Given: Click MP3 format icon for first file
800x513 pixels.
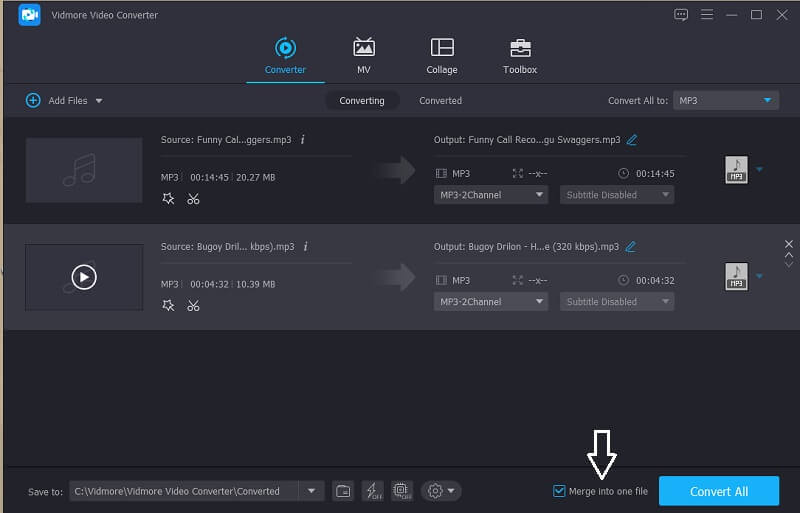Looking at the screenshot, I should [x=736, y=170].
